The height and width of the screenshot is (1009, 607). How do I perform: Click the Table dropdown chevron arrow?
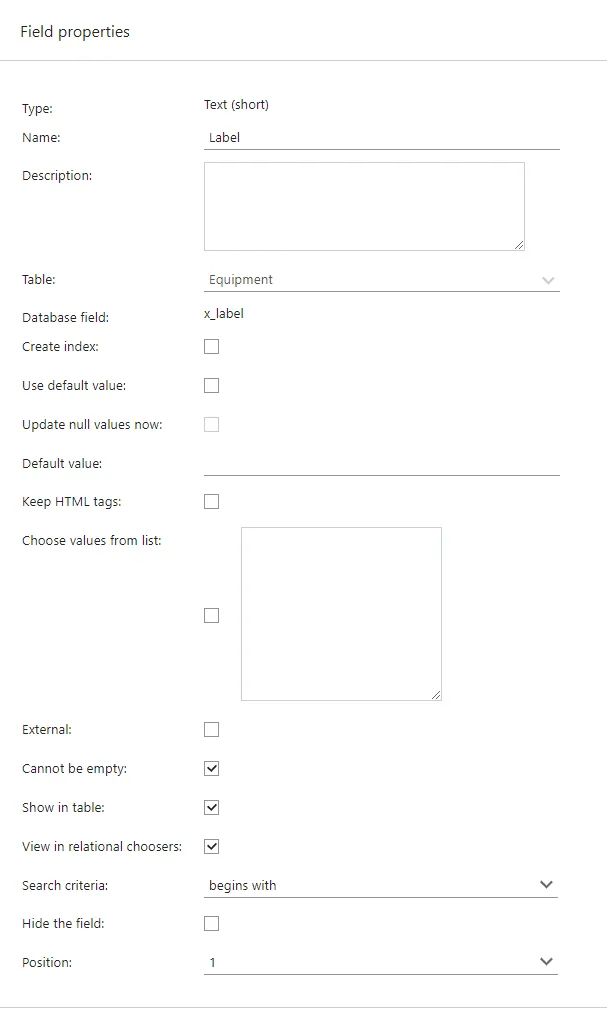[548, 281]
